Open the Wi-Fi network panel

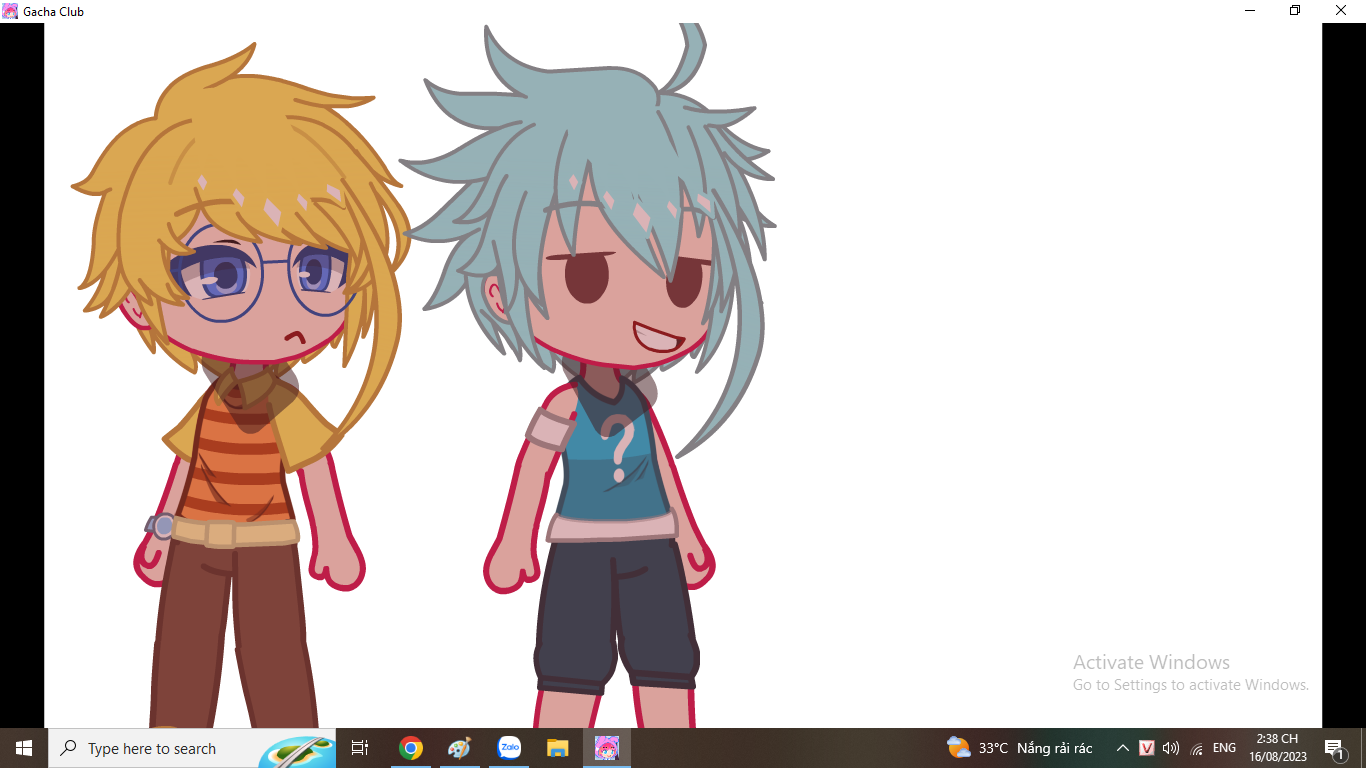click(1196, 748)
